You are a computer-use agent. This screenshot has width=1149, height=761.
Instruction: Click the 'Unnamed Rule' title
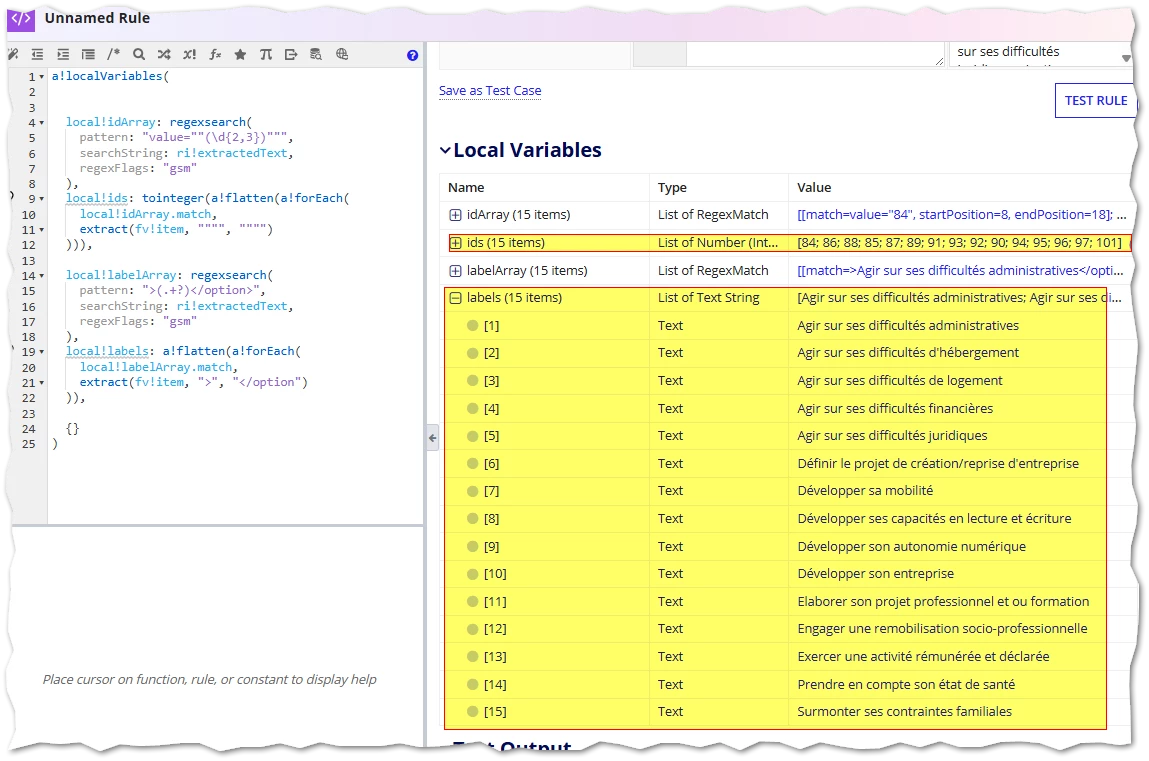97,18
